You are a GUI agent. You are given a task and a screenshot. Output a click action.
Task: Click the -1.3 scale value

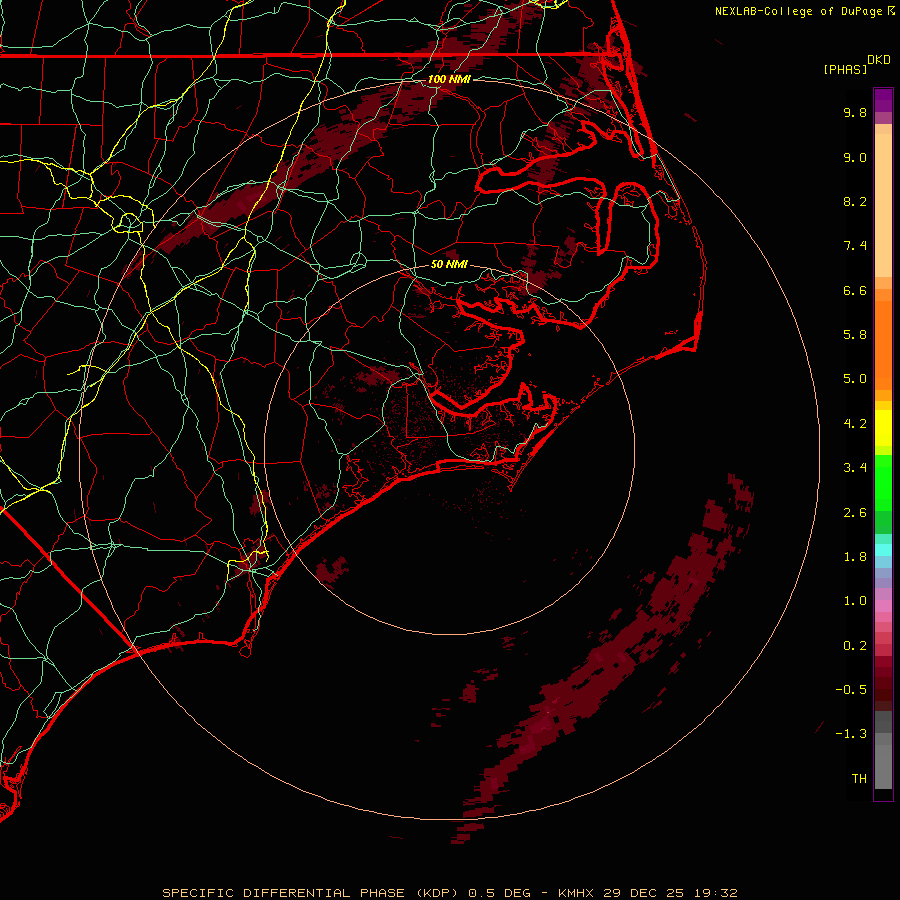click(x=851, y=734)
